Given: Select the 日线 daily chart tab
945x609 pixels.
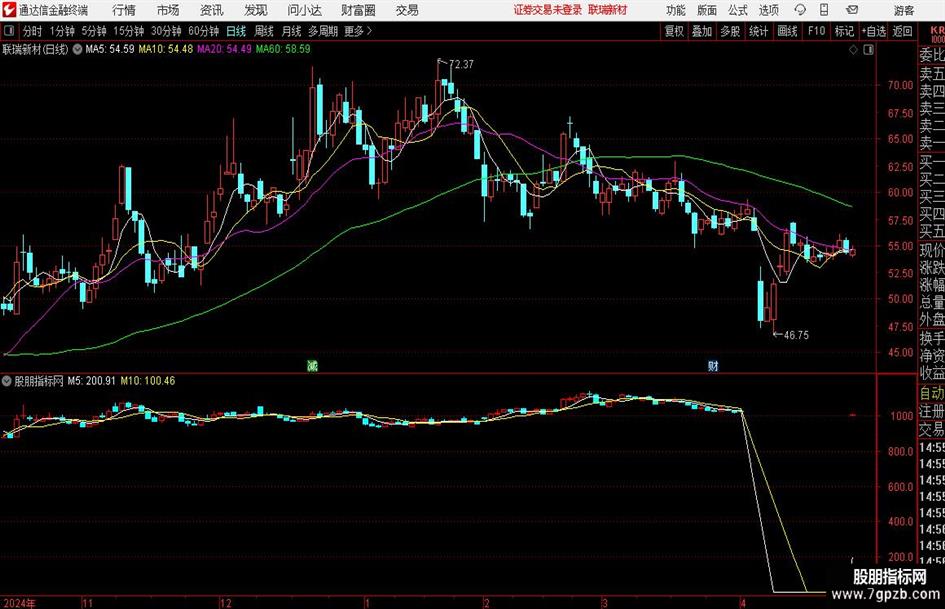Looking at the screenshot, I should click(x=236, y=31).
